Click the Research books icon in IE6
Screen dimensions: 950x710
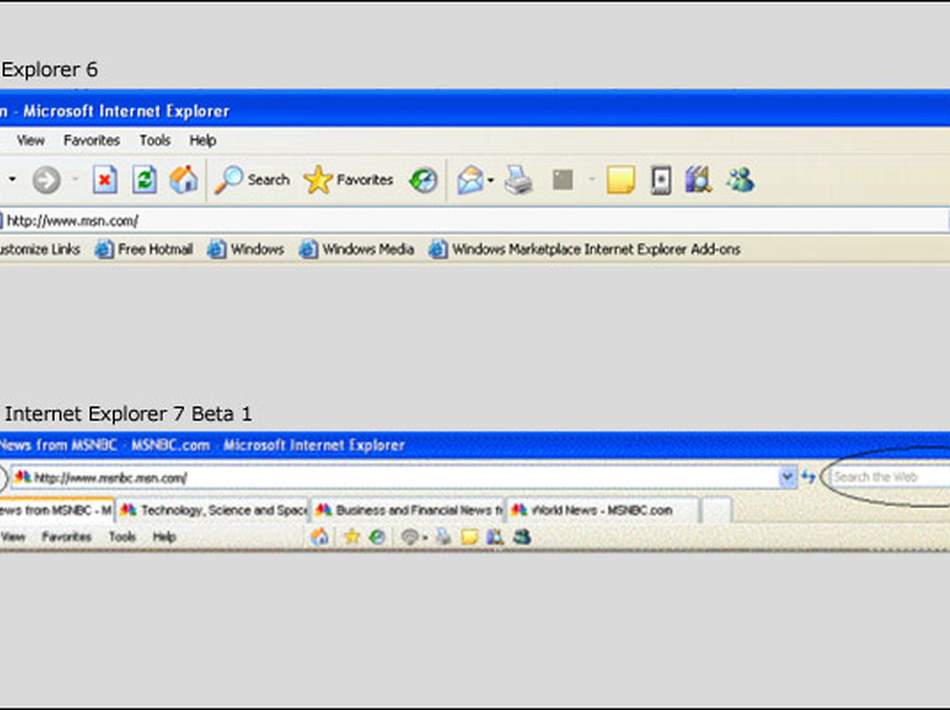(x=698, y=180)
